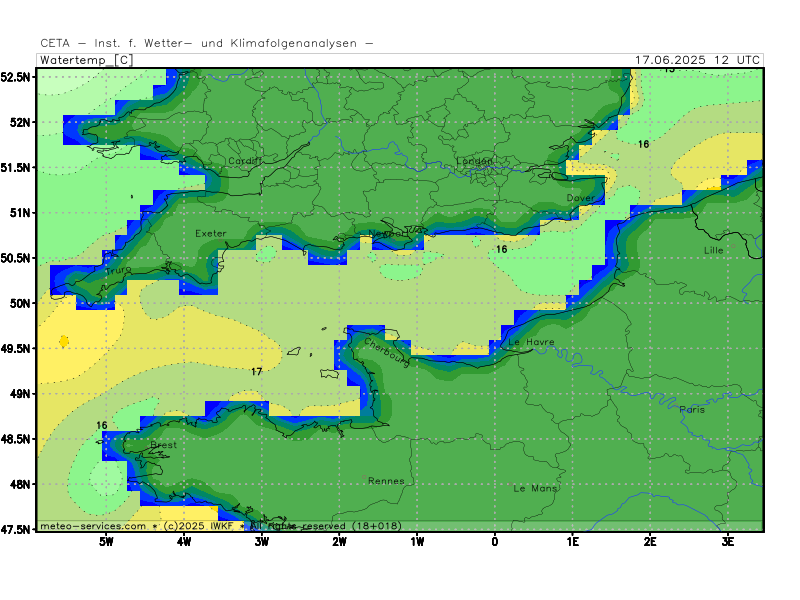Viewport: 800px width, 600px height.
Task: Click the Dover label on the map
Action: 581,198
